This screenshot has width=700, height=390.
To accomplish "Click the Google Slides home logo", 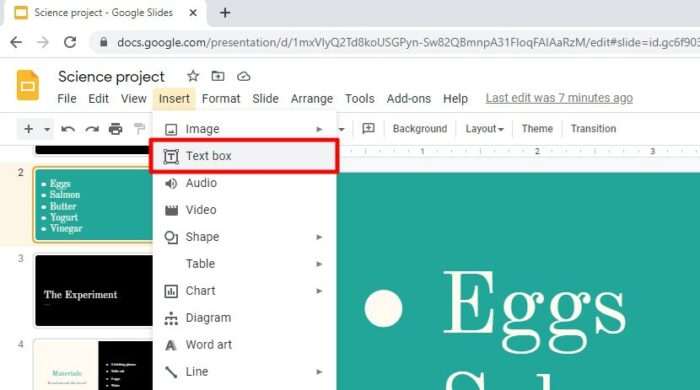I will click(28, 85).
